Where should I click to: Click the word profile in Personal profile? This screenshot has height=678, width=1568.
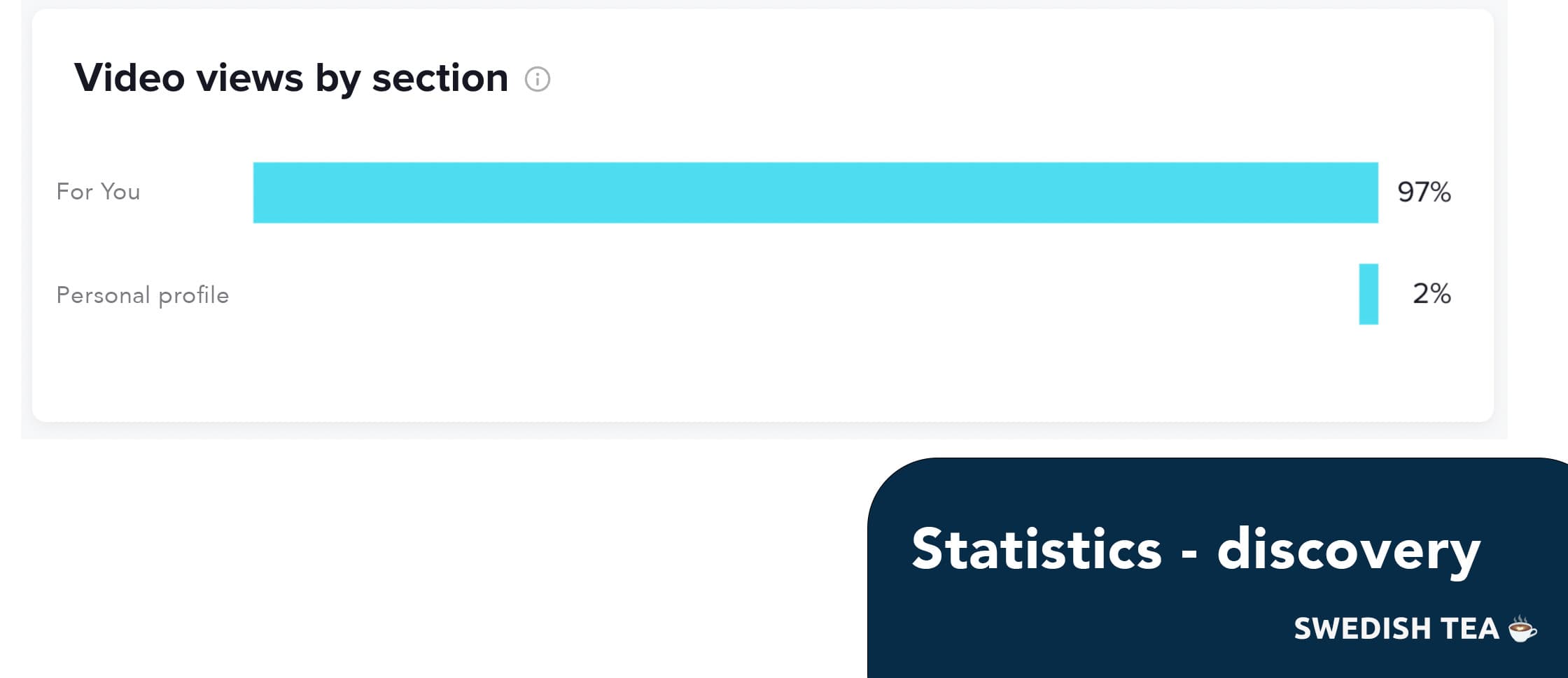tap(193, 296)
